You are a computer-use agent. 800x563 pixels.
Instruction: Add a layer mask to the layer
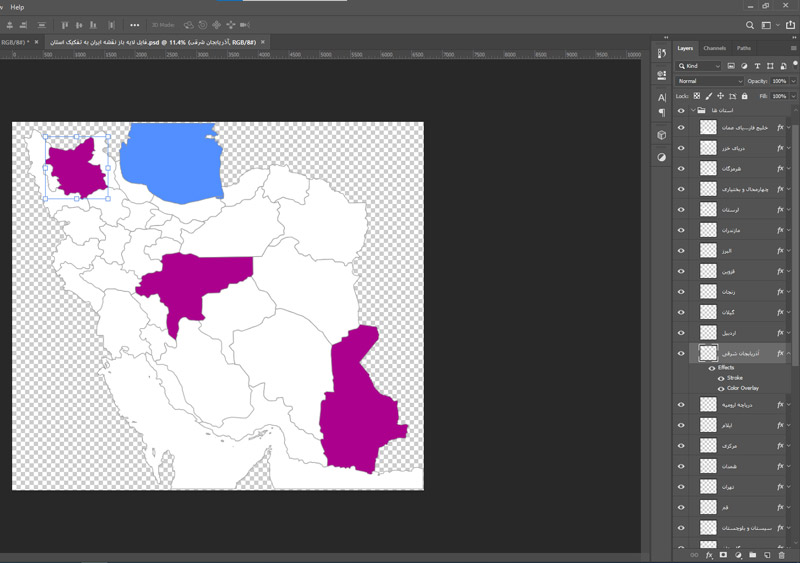723,555
